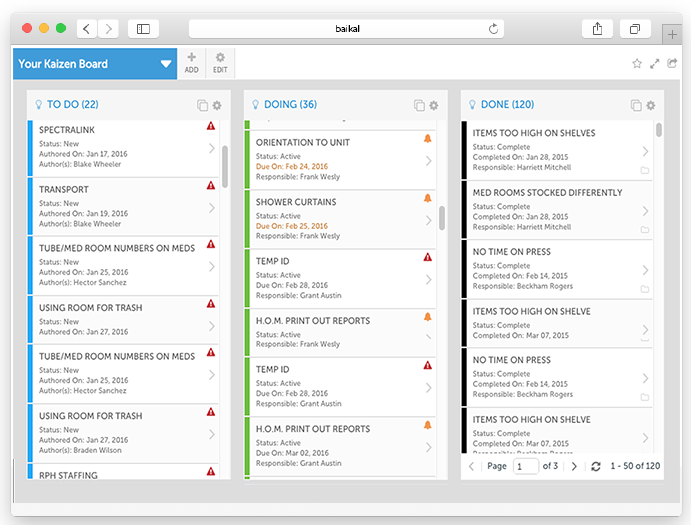Click the bell icon on SHOWER CURTAINS card
691x525 pixels.
click(428, 198)
